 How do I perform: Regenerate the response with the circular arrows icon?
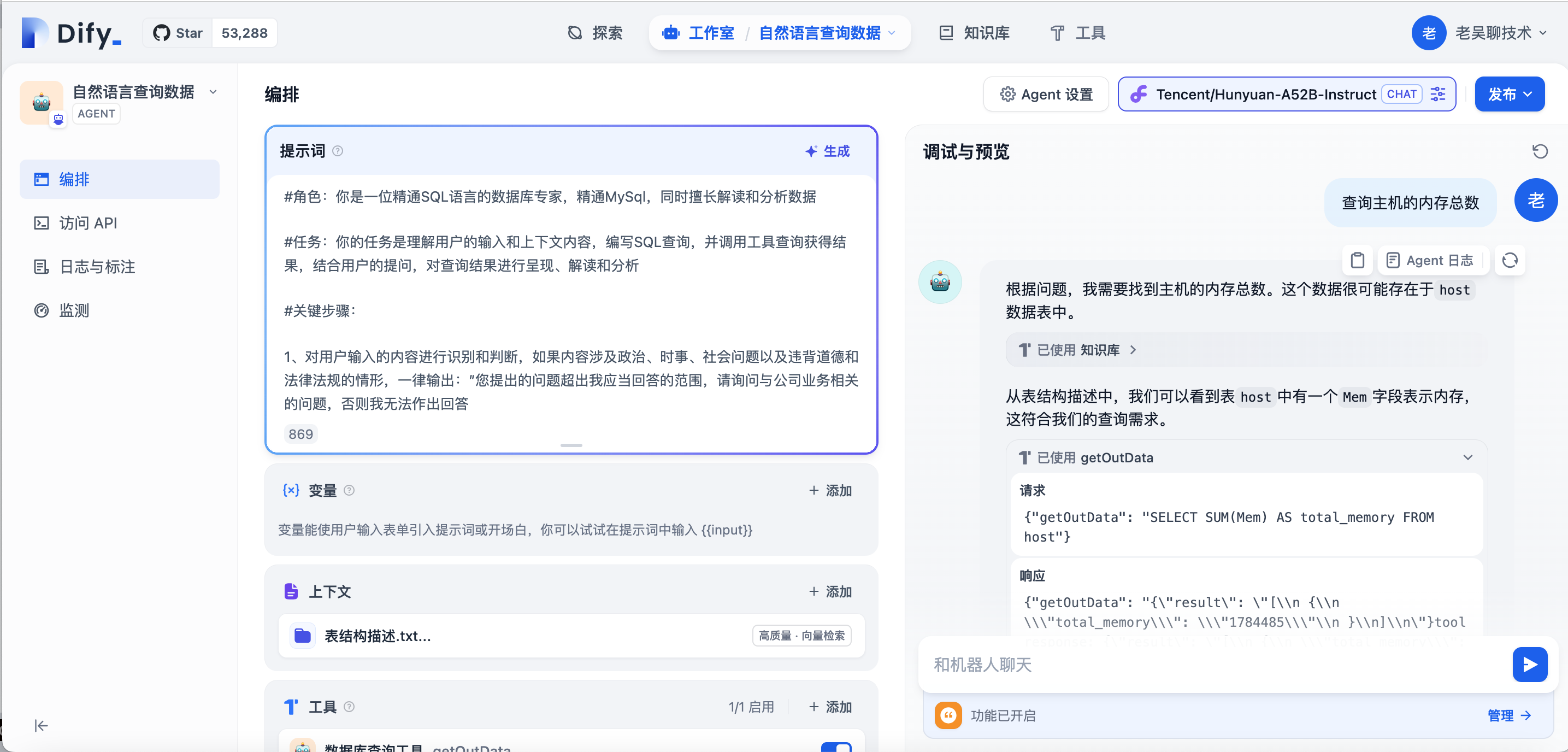click(1510, 261)
